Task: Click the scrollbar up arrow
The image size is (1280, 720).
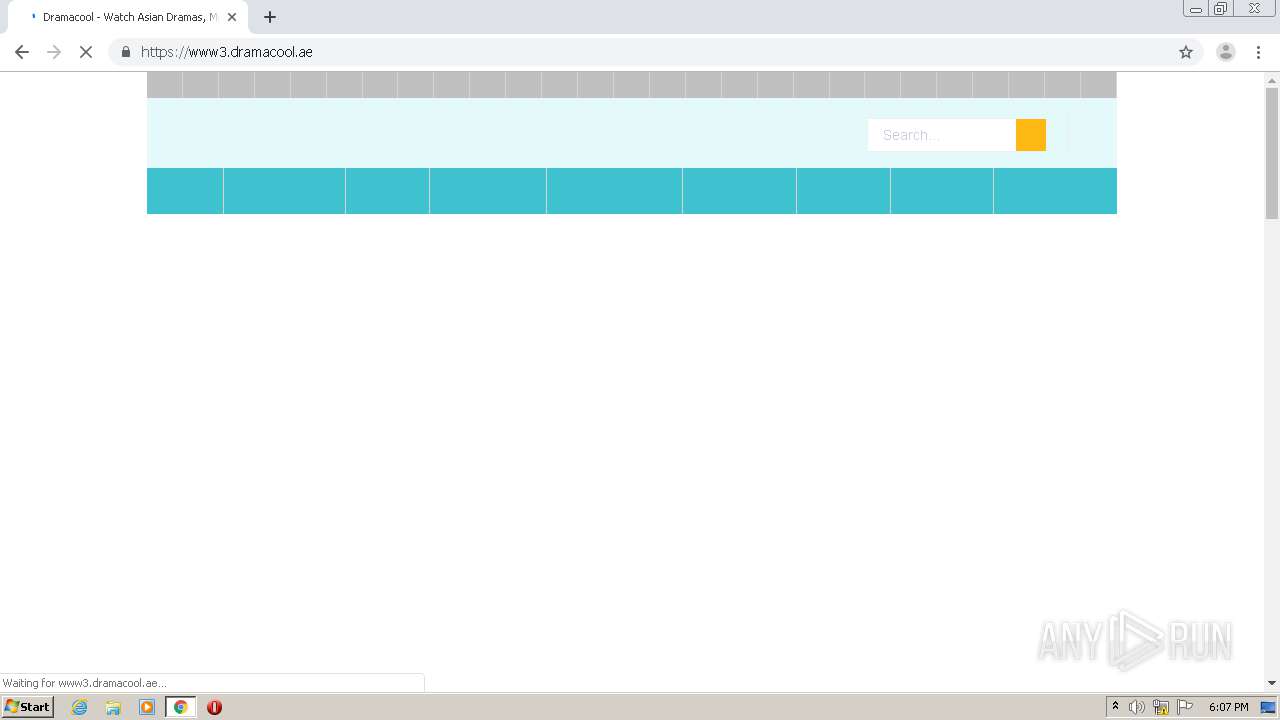Action: [x=1272, y=79]
